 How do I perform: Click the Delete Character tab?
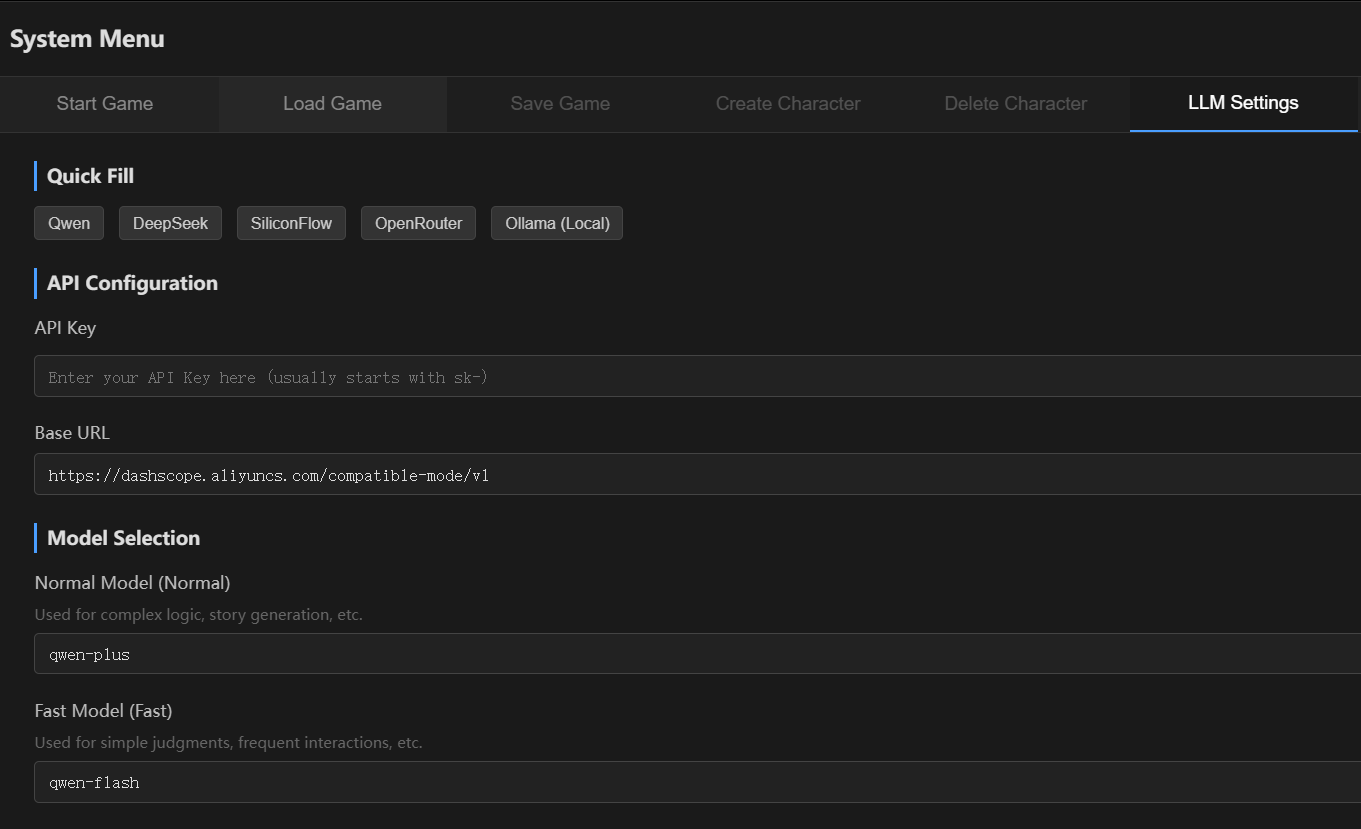pyautogui.click(x=1015, y=103)
